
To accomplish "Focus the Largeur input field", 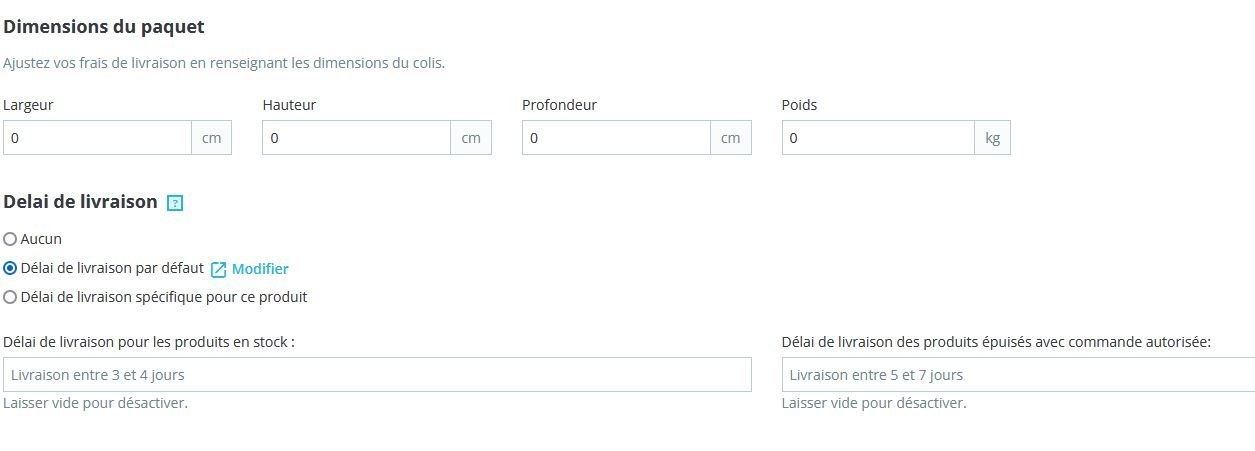I will click(x=97, y=138).
